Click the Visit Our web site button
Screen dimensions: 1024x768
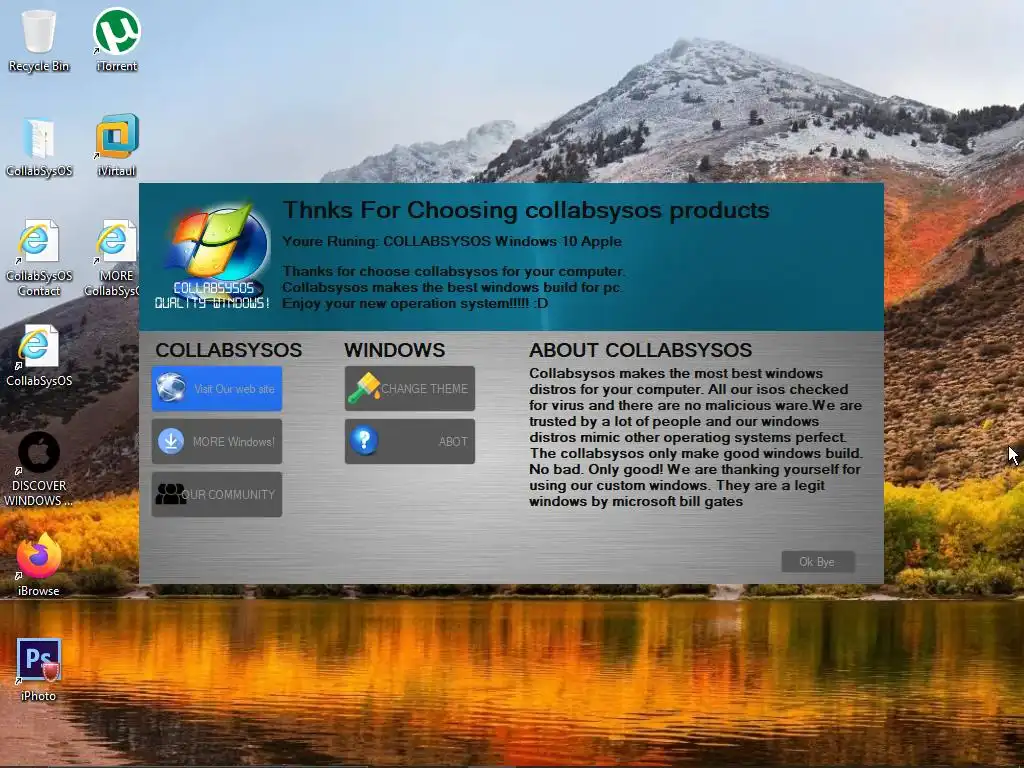click(x=217, y=389)
